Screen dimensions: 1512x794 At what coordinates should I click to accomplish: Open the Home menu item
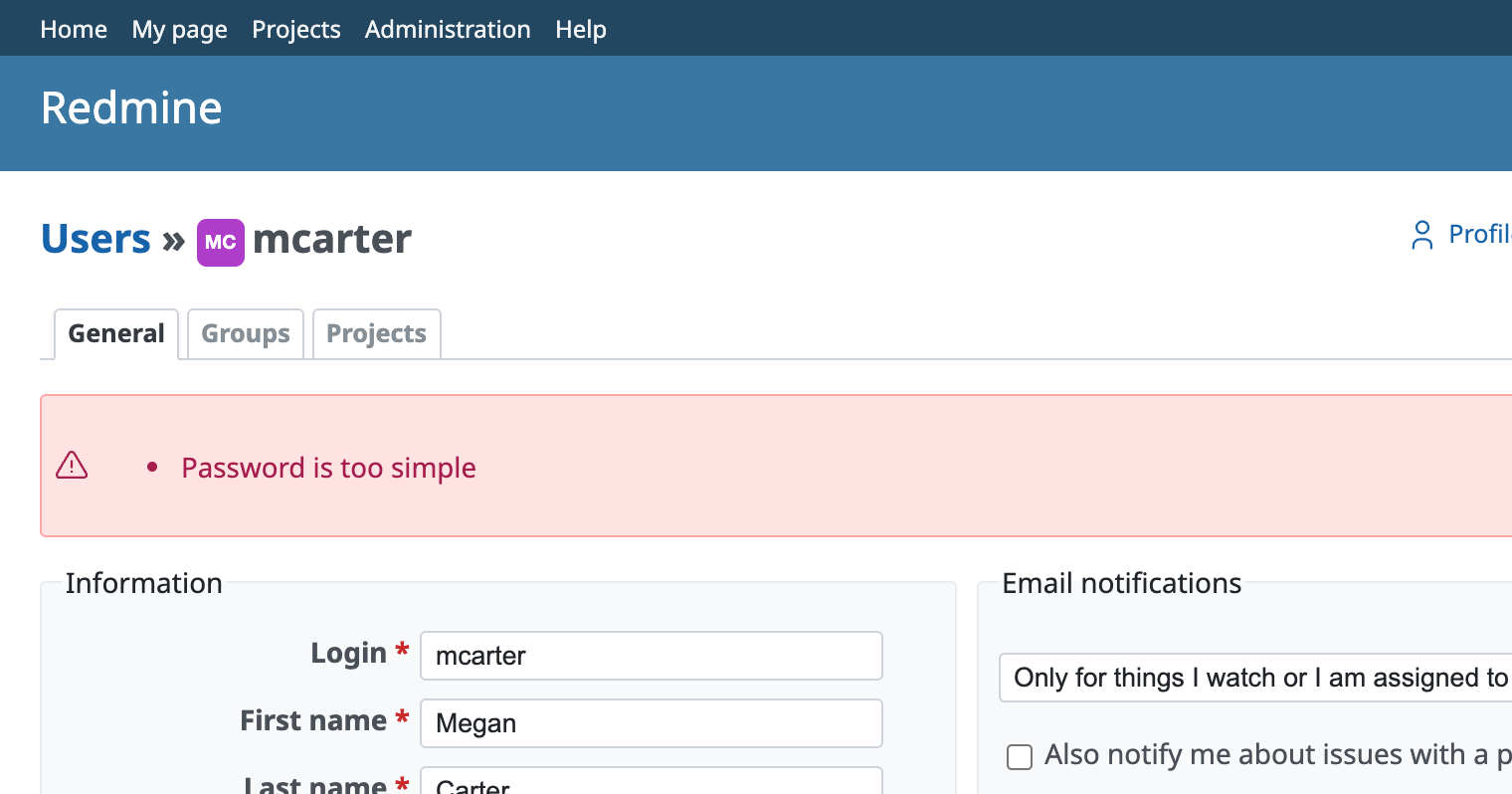pyautogui.click(x=74, y=29)
